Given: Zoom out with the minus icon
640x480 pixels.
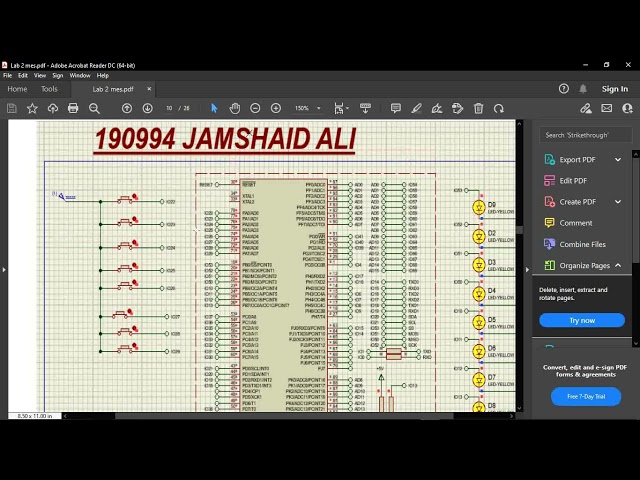Looking at the screenshot, I should (x=255, y=108).
